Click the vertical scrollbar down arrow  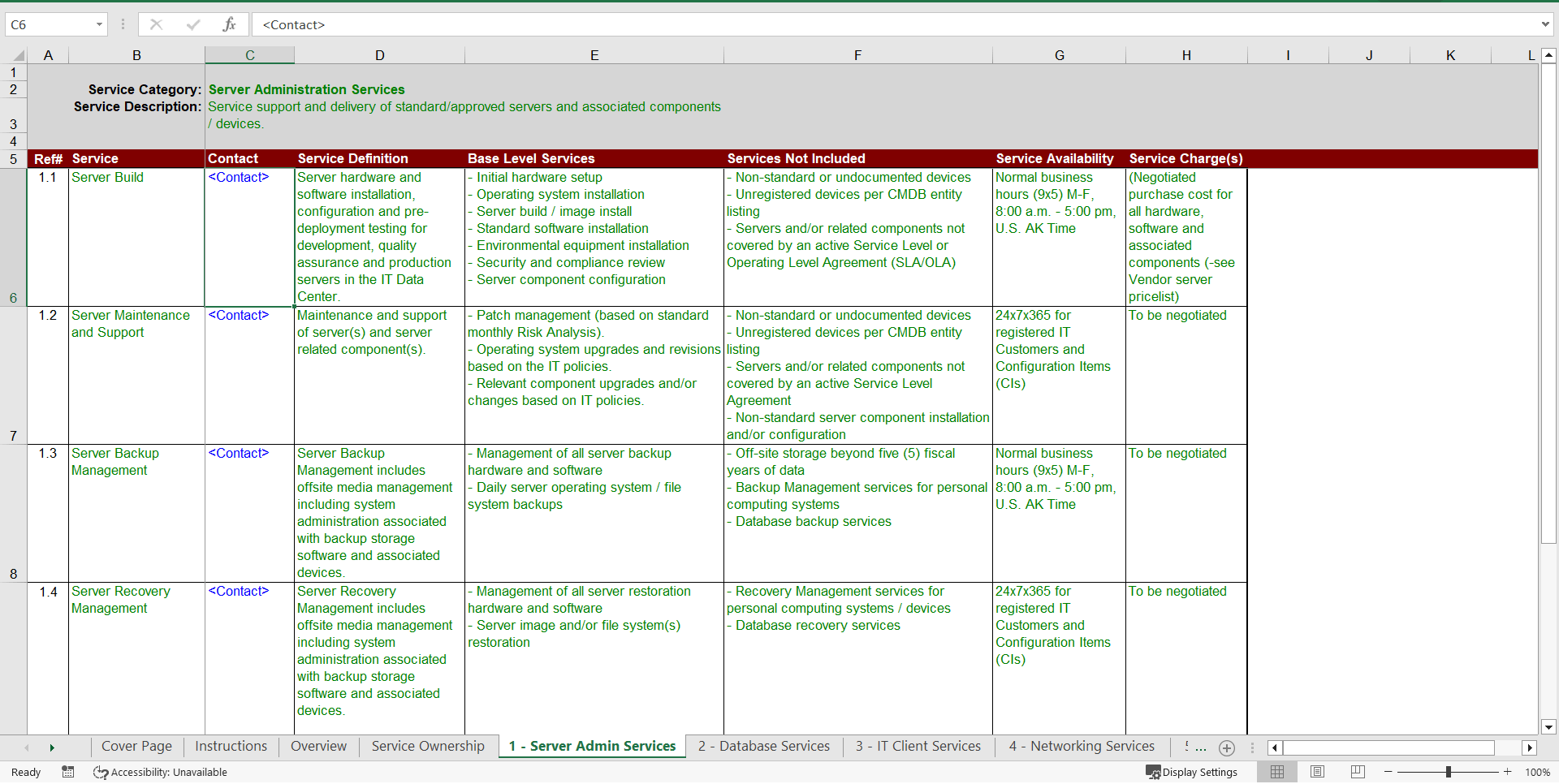click(x=1548, y=727)
